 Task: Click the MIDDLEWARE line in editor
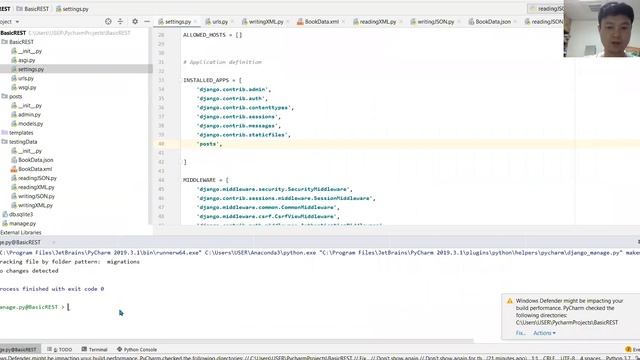(x=206, y=180)
